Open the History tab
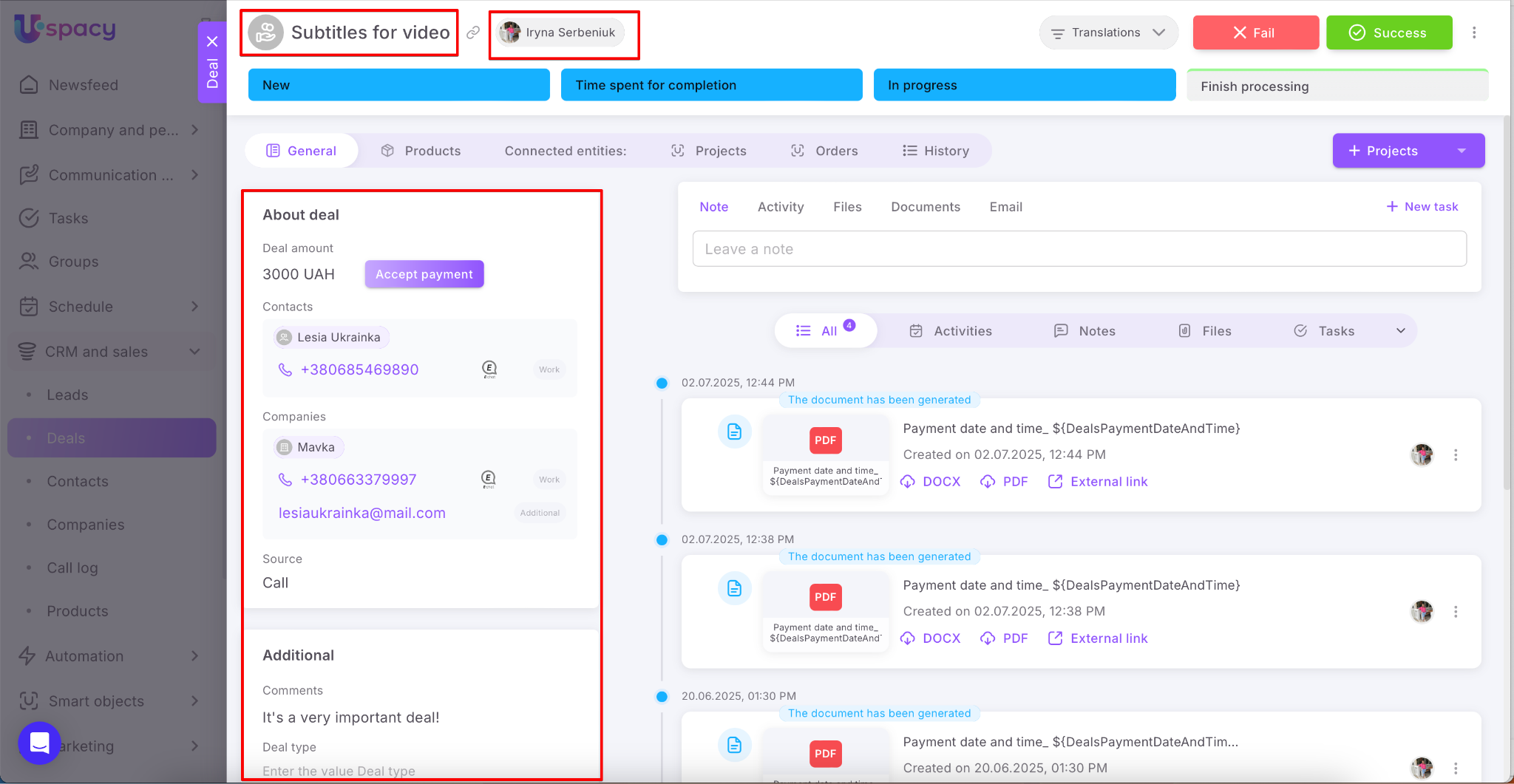 click(x=936, y=151)
